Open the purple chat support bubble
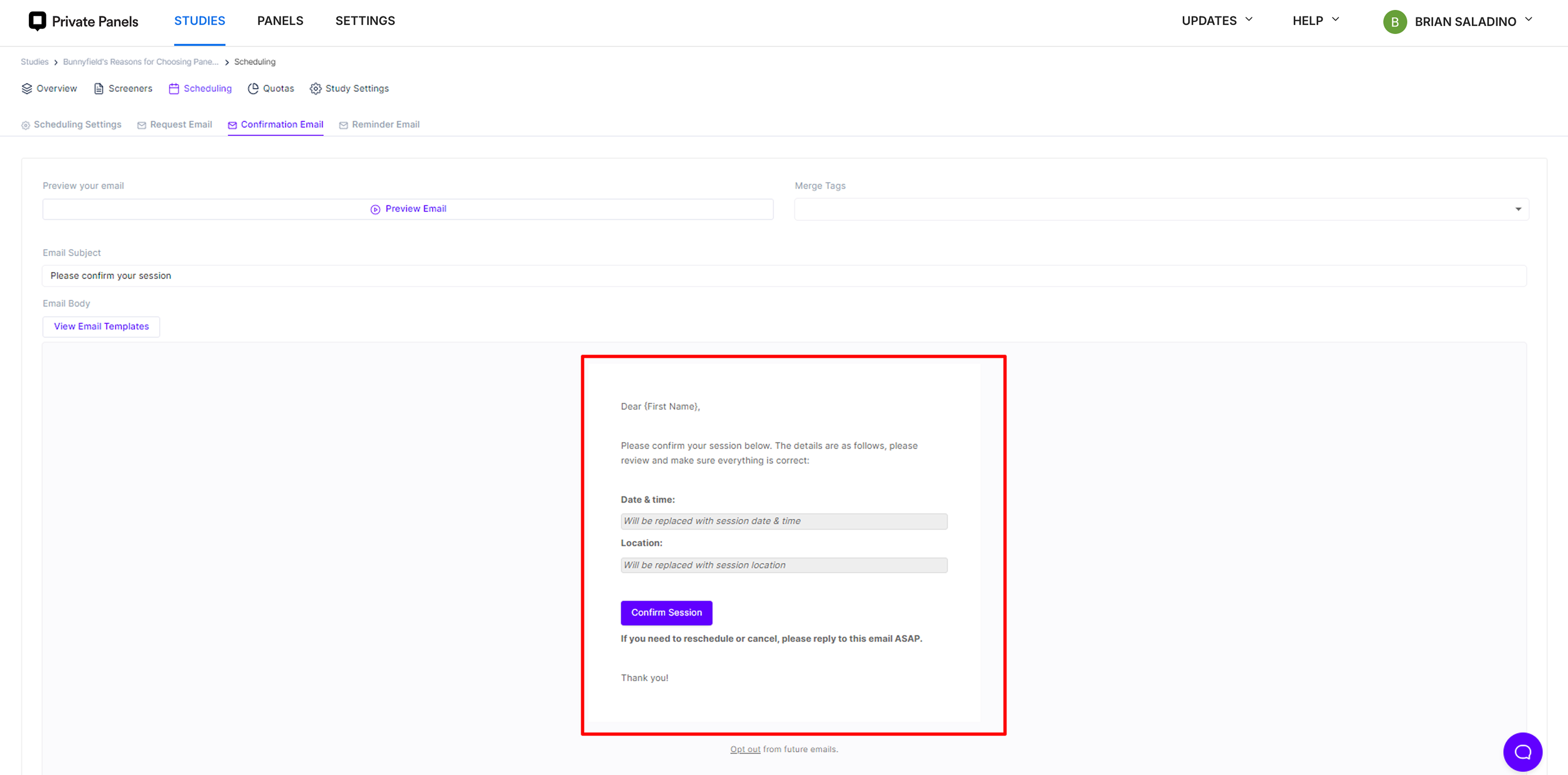This screenshot has width=1568, height=775. click(1523, 752)
